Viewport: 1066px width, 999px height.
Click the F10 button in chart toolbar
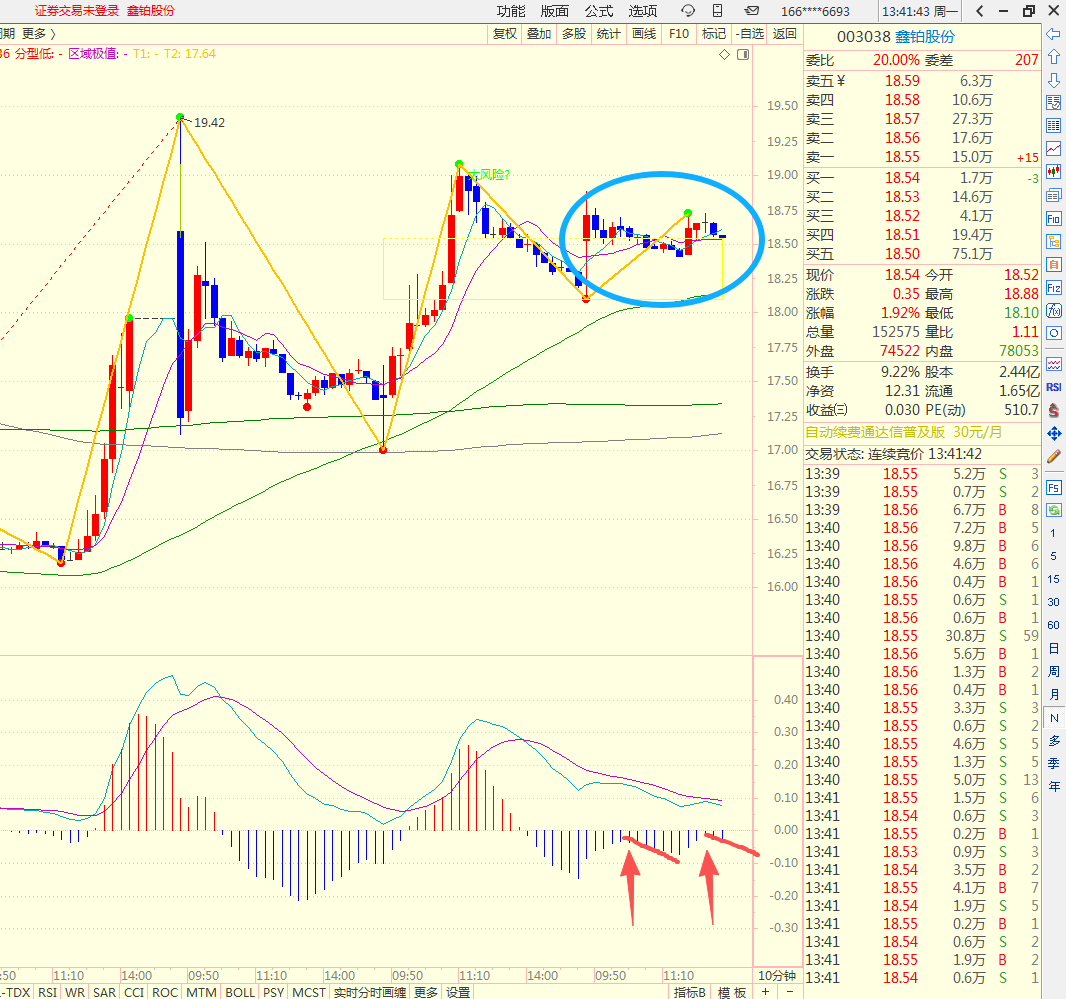click(678, 34)
